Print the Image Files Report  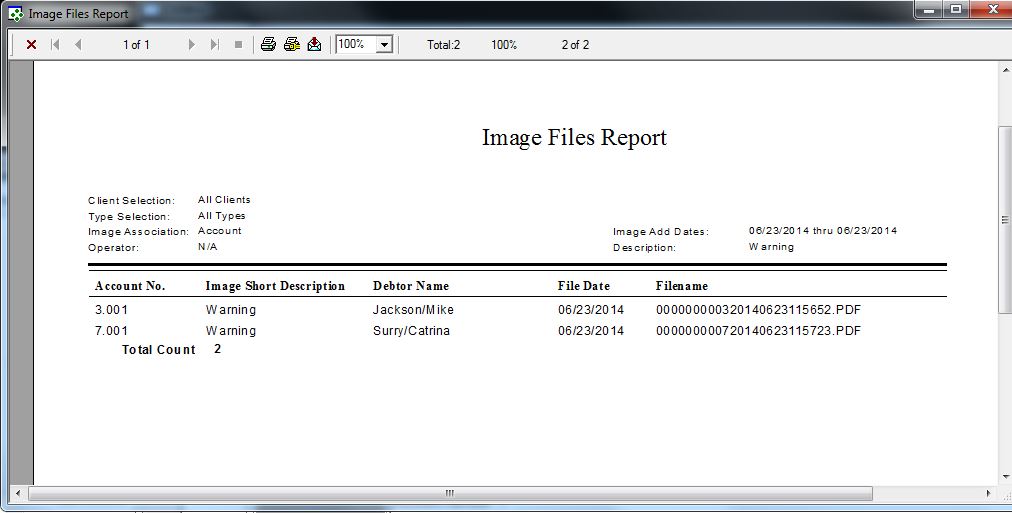pos(268,45)
